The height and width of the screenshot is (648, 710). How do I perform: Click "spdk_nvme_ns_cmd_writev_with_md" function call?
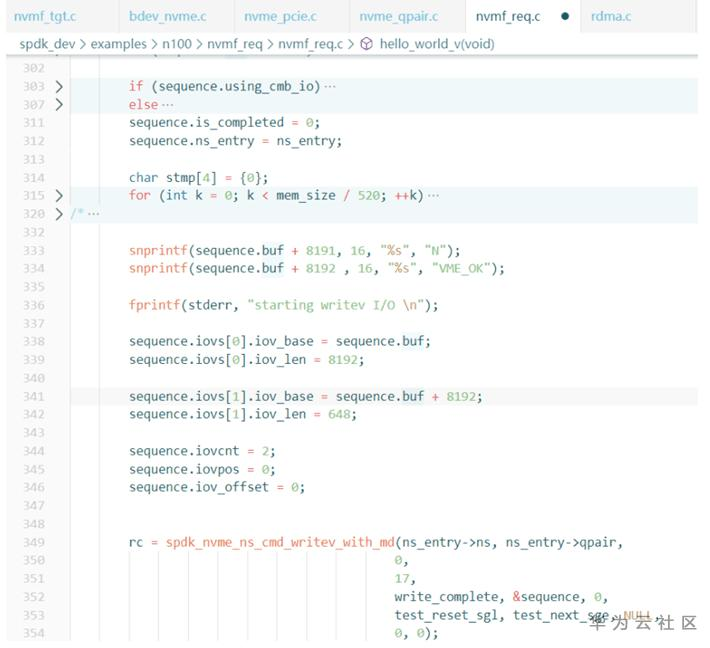coord(280,542)
